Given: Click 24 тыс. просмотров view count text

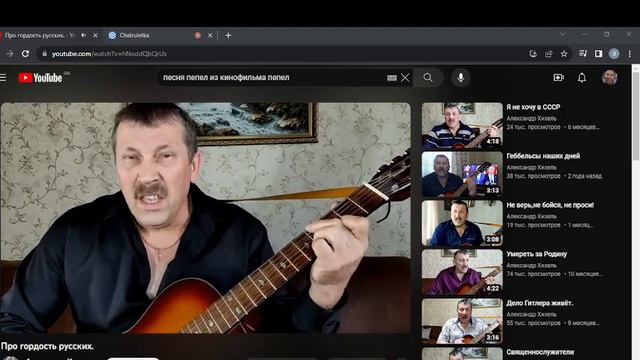Looking at the screenshot, I should [x=533, y=127].
